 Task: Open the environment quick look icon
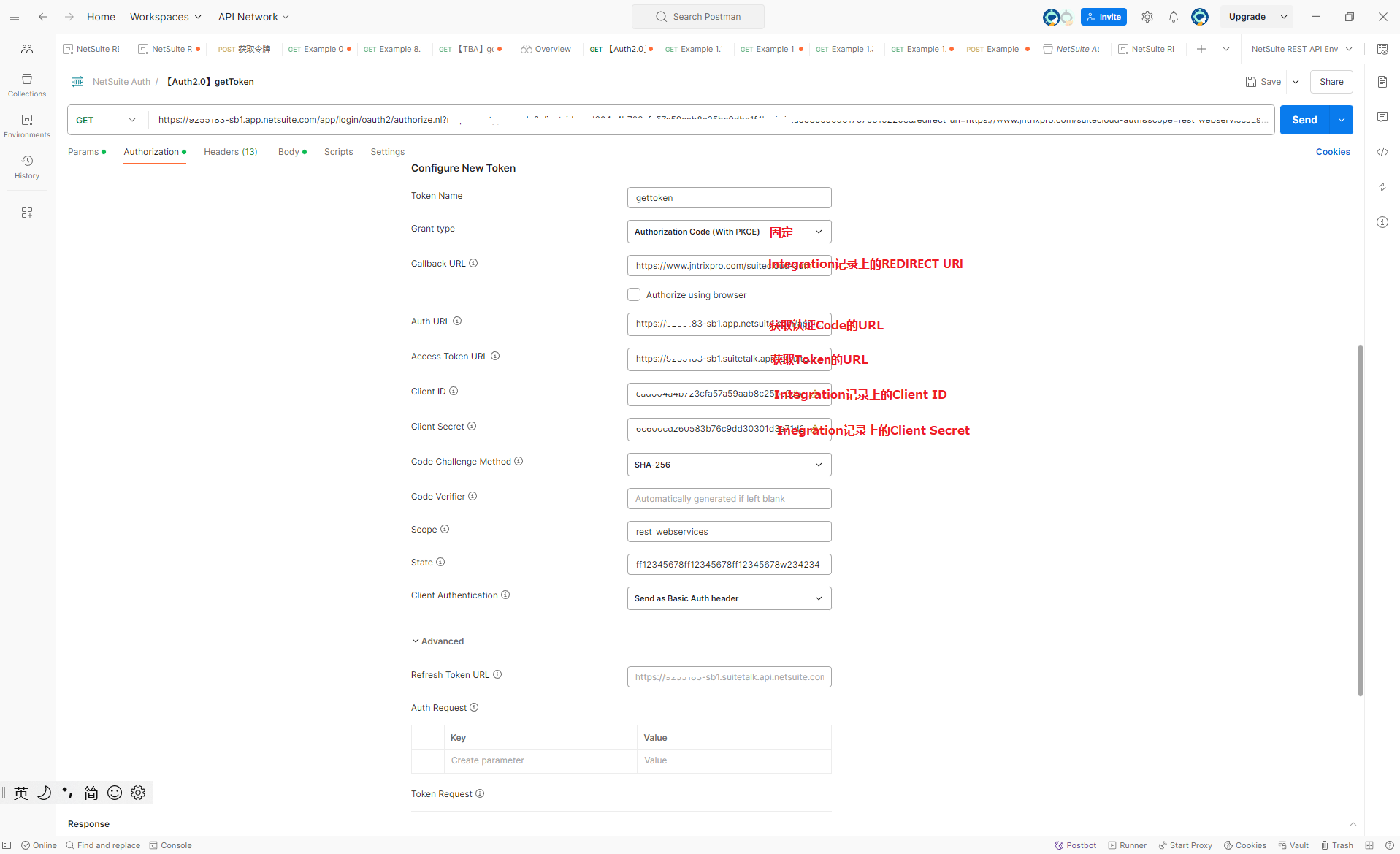click(x=1382, y=49)
